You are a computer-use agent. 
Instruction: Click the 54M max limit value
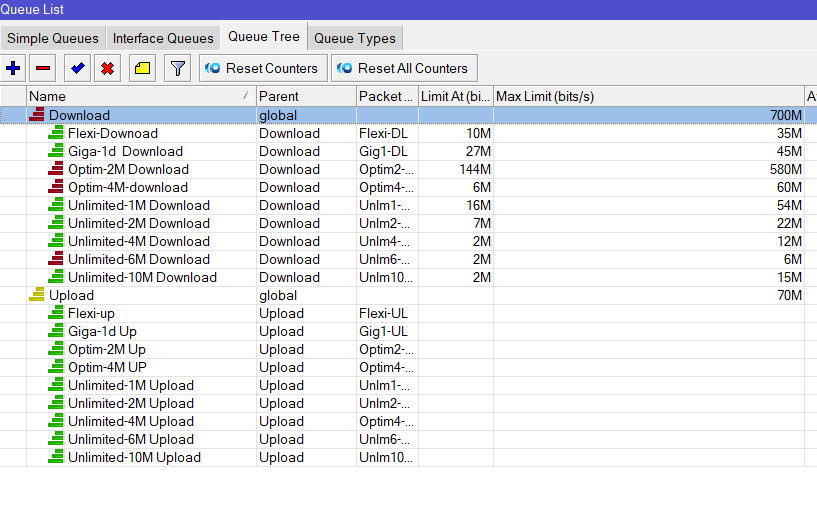(789, 205)
